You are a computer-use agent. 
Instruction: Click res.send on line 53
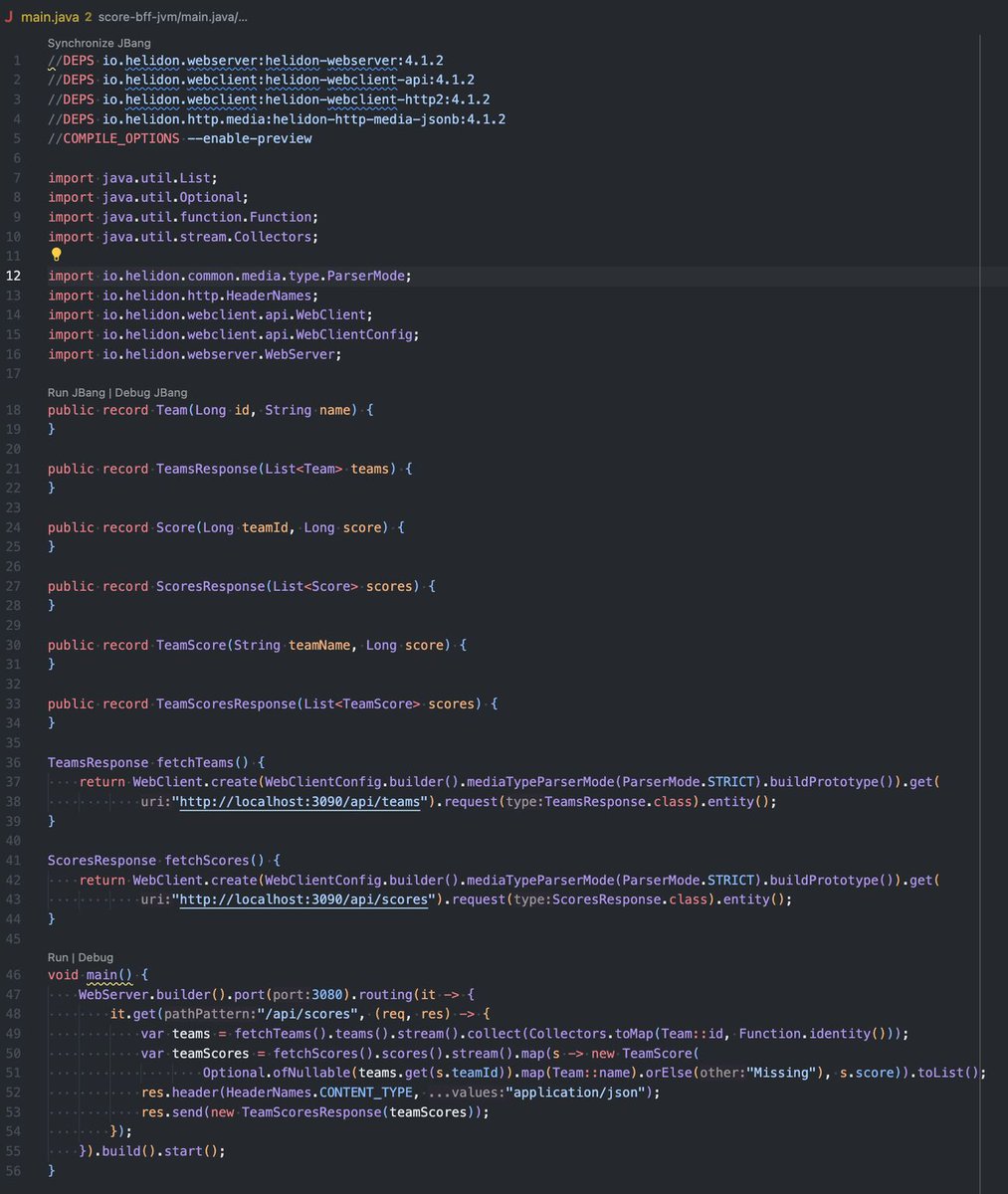pos(171,1111)
